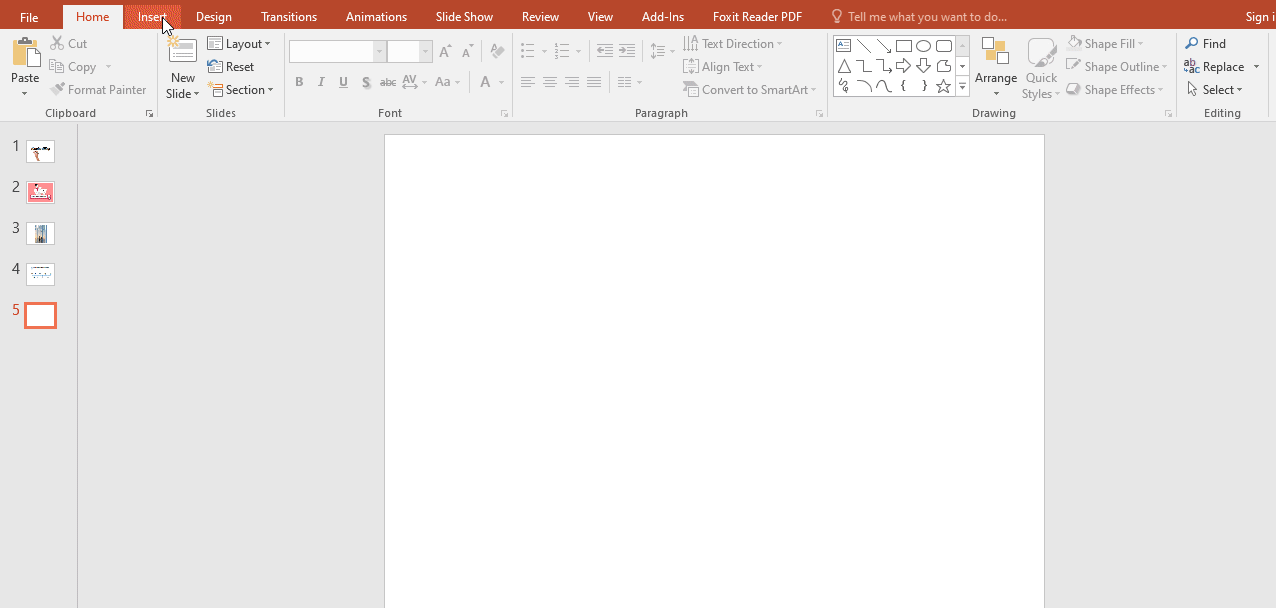The image size is (1276, 608).
Task: Open the Replace tool
Action: (x=1222, y=66)
